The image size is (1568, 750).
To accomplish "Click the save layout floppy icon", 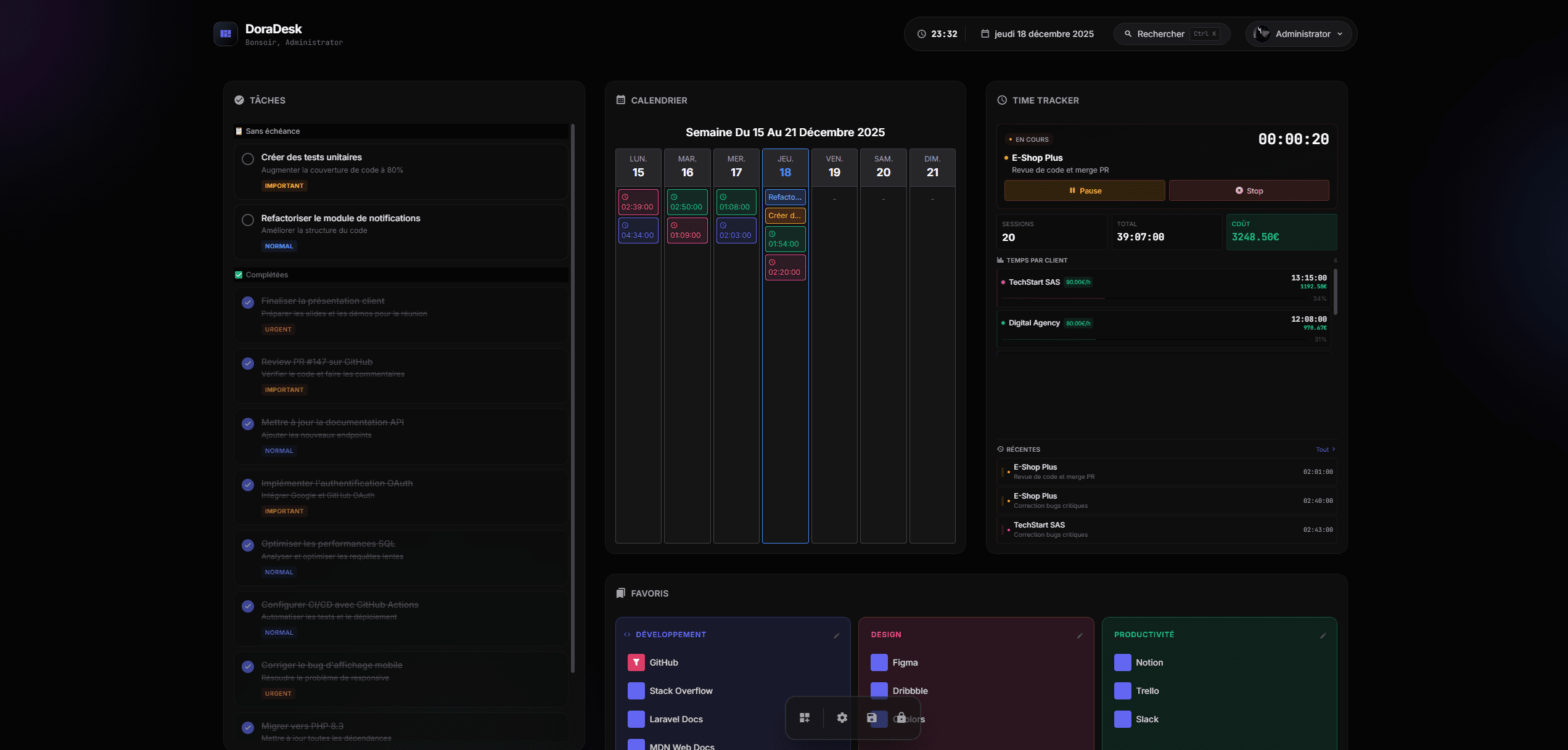I will click(x=872, y=717).
